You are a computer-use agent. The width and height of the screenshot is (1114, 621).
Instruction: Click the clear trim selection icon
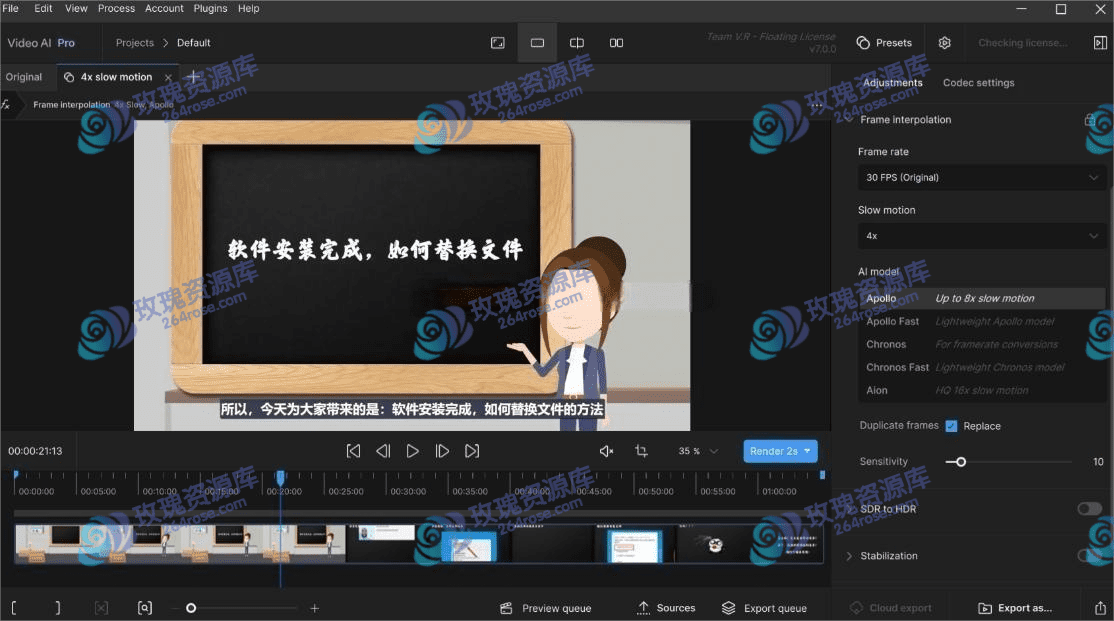(x=102, y=608)
